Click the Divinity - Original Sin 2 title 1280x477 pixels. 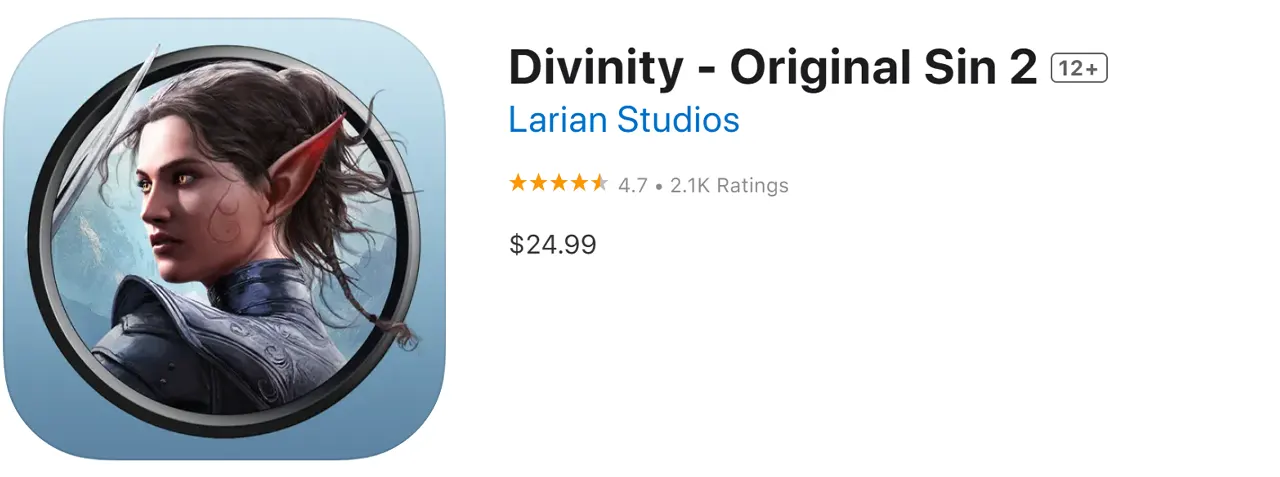[773, 68]
